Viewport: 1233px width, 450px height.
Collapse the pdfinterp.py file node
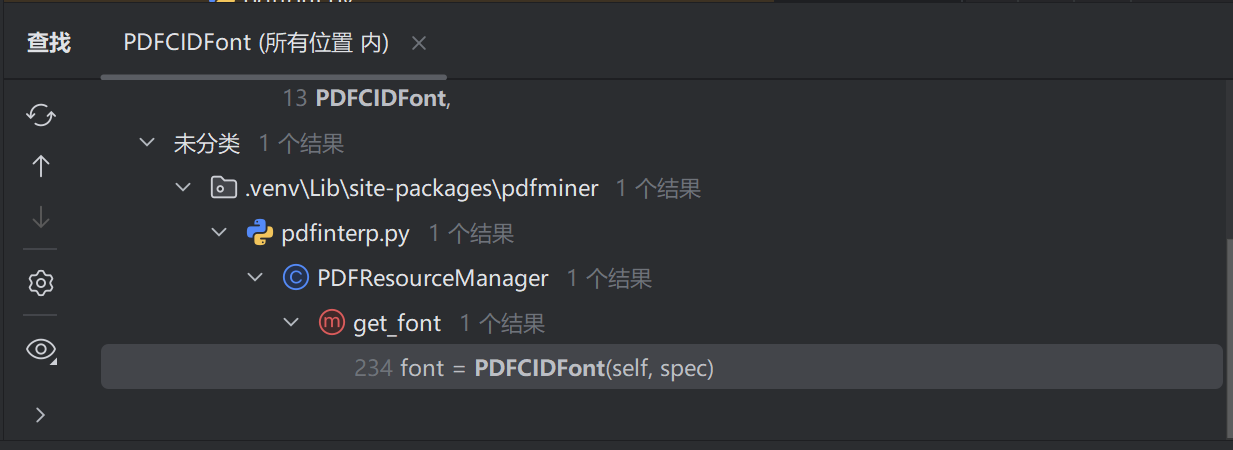pos(220,234)
